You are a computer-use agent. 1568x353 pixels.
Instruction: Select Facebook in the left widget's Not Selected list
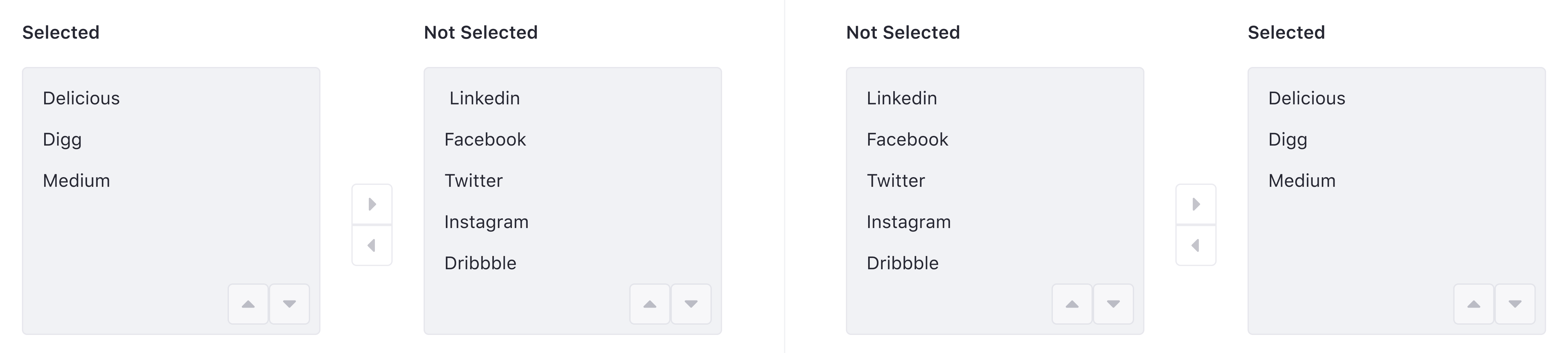[485, 139]
